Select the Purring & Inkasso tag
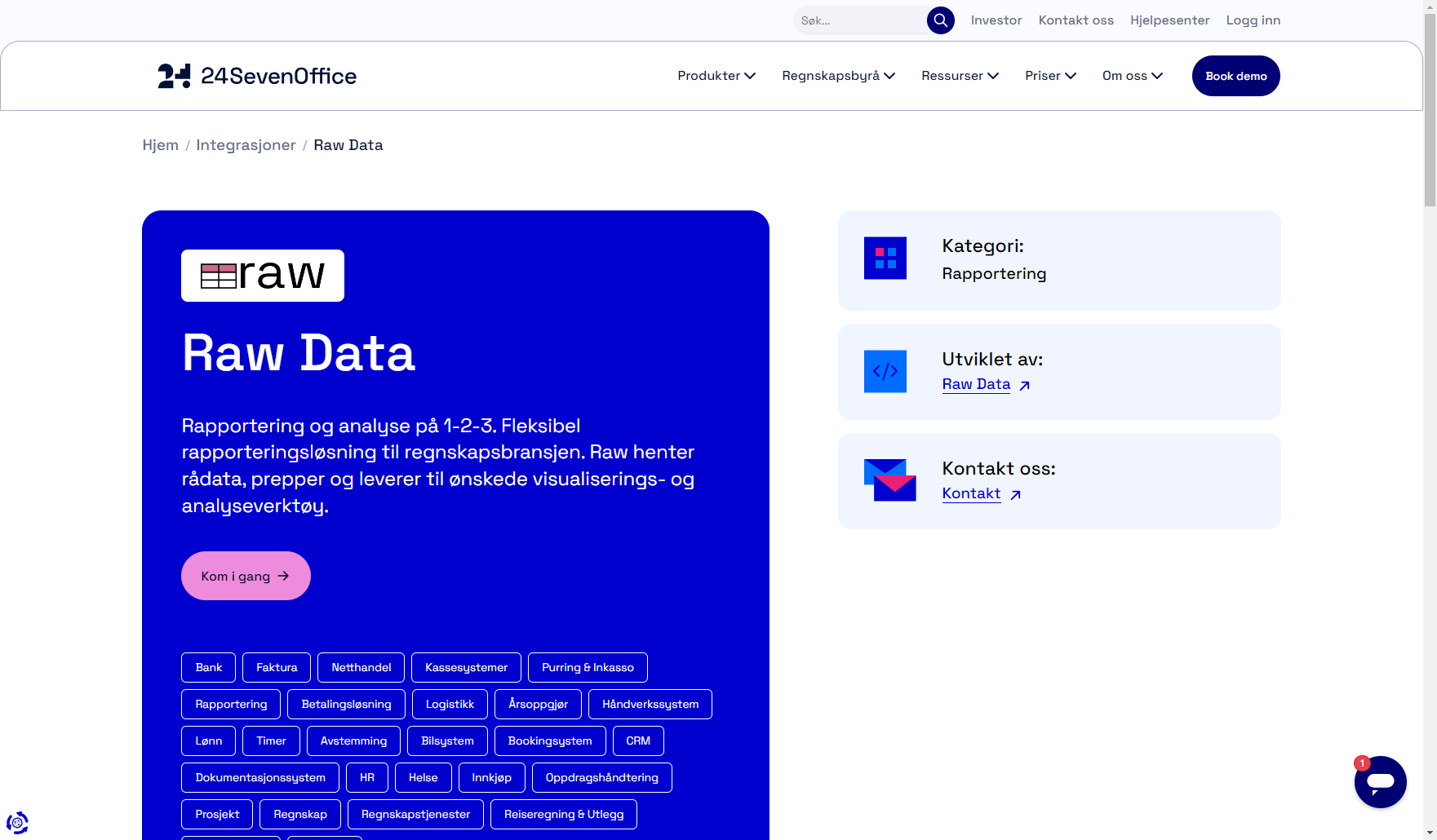The height and width of the screenshot is (840, 1437). click(x=588, y=667)
